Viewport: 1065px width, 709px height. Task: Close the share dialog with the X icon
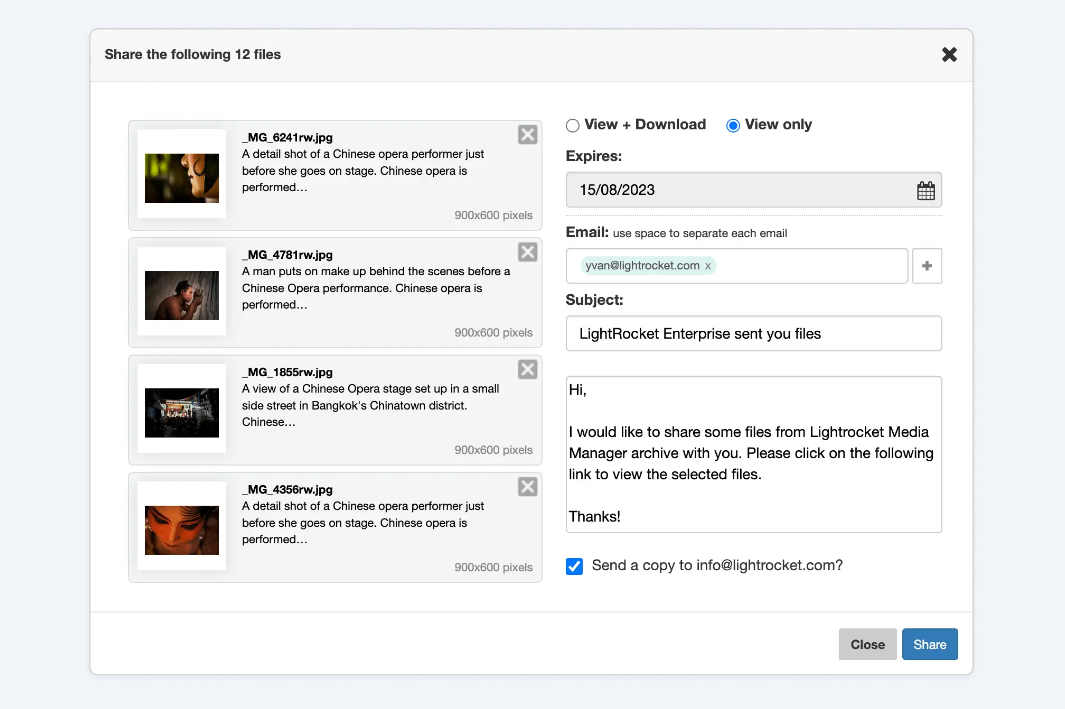[x=948, y=54]
